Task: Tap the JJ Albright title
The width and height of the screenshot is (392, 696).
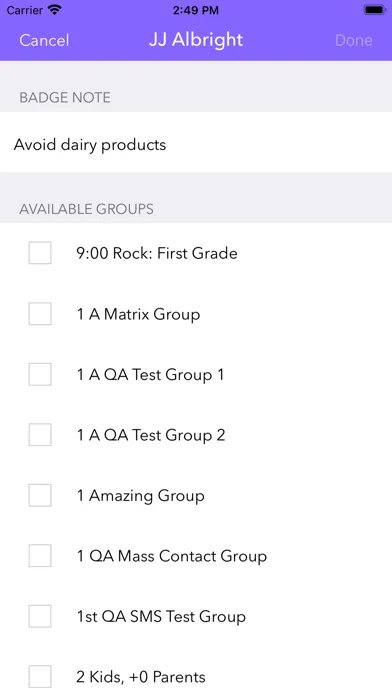Action: pos(196,40)
